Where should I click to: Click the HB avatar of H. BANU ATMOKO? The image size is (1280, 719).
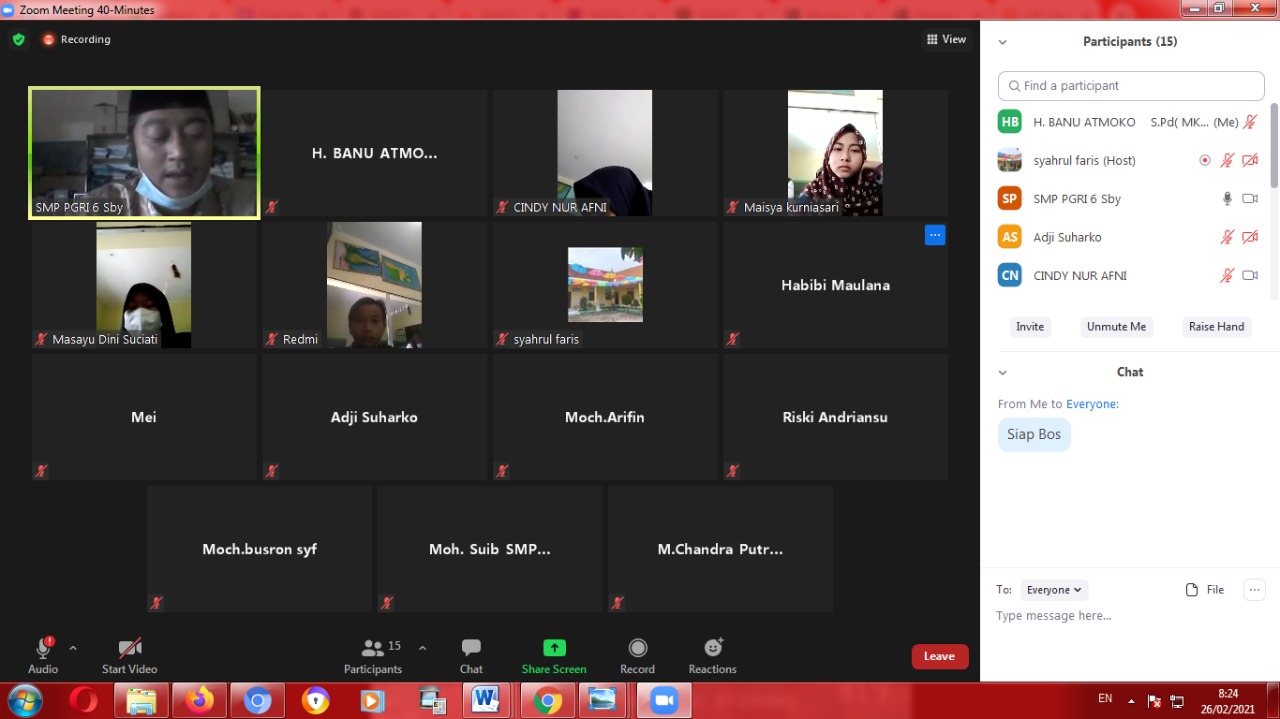click(1010, 122)
